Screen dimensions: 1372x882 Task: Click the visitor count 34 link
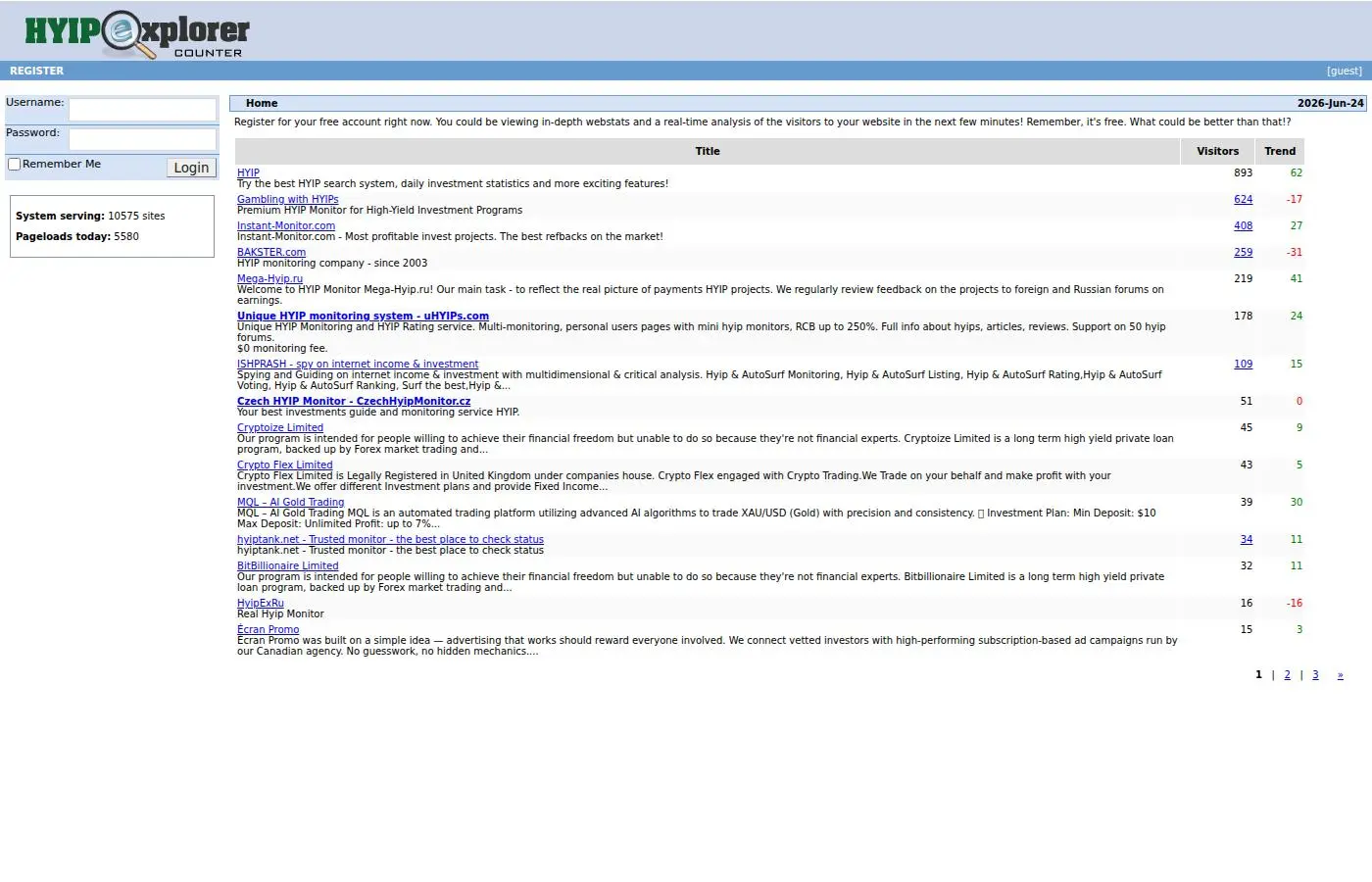1247,539
